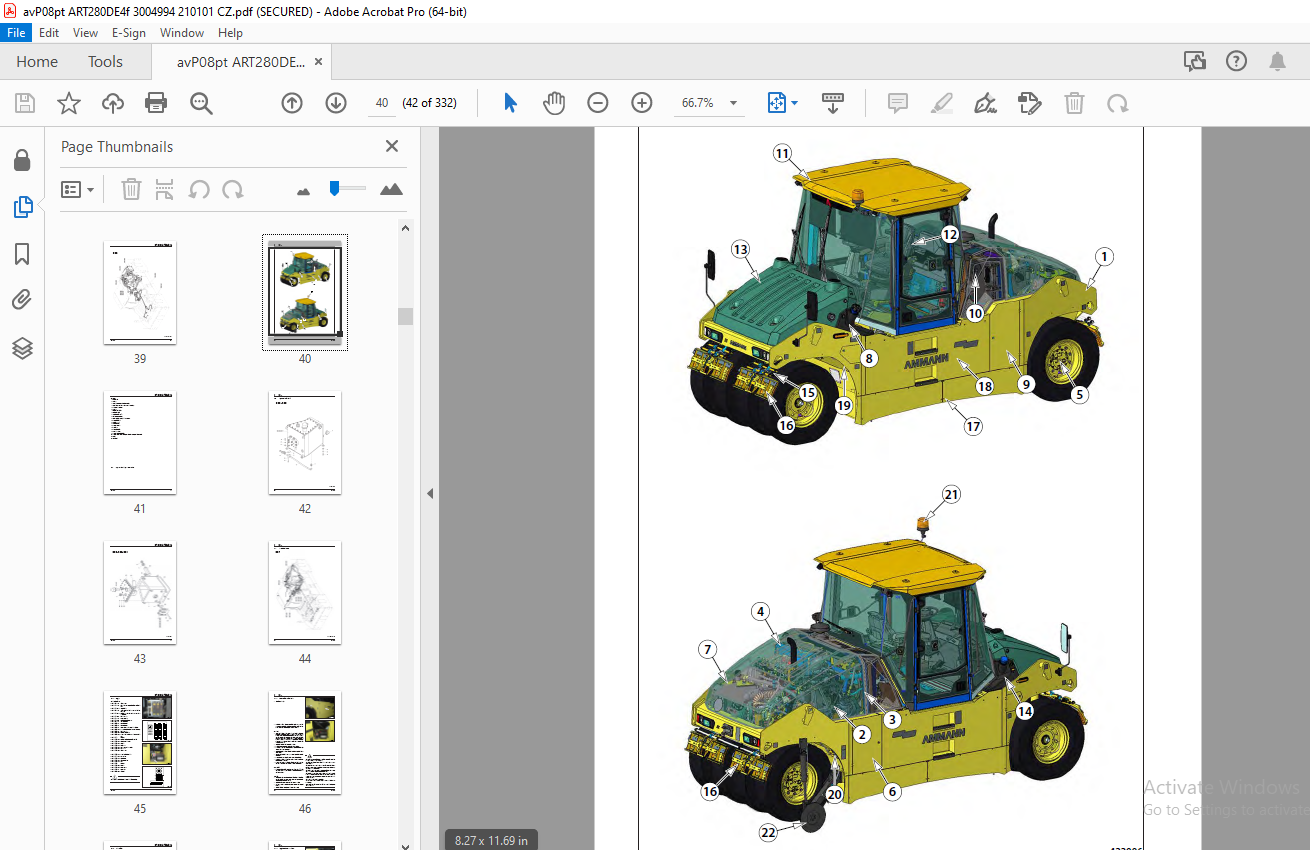Select the page 45 thumbnail
Viewport: 1310px width, 850px height.
point(140,743)
